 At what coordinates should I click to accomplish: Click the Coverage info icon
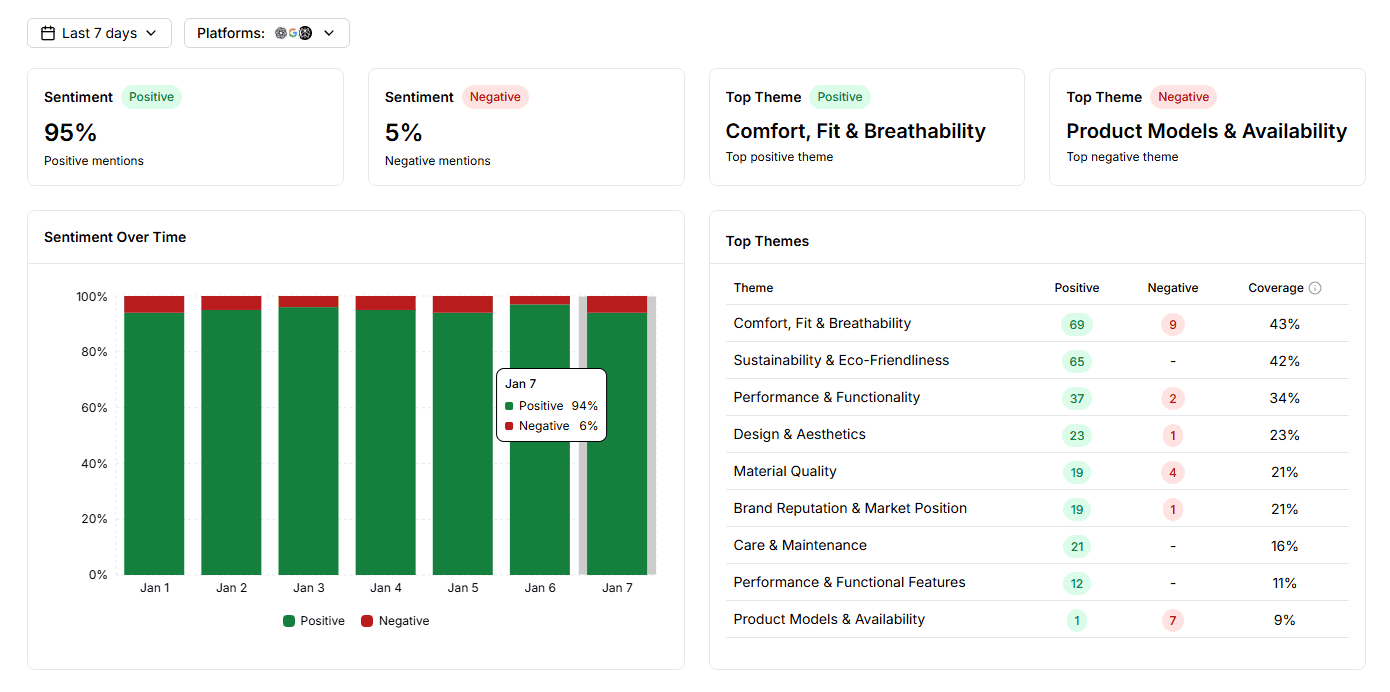pos(1316,287)
